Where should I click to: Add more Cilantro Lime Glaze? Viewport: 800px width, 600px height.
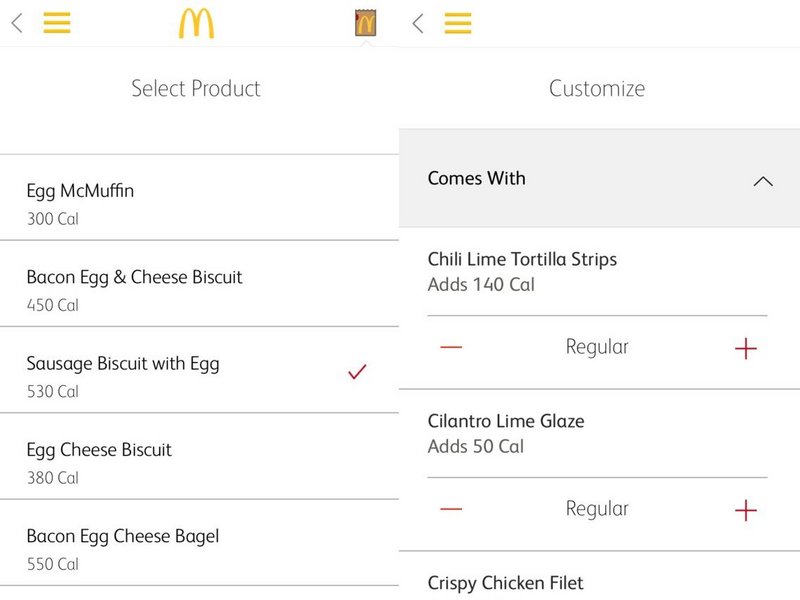pos(746,510)
